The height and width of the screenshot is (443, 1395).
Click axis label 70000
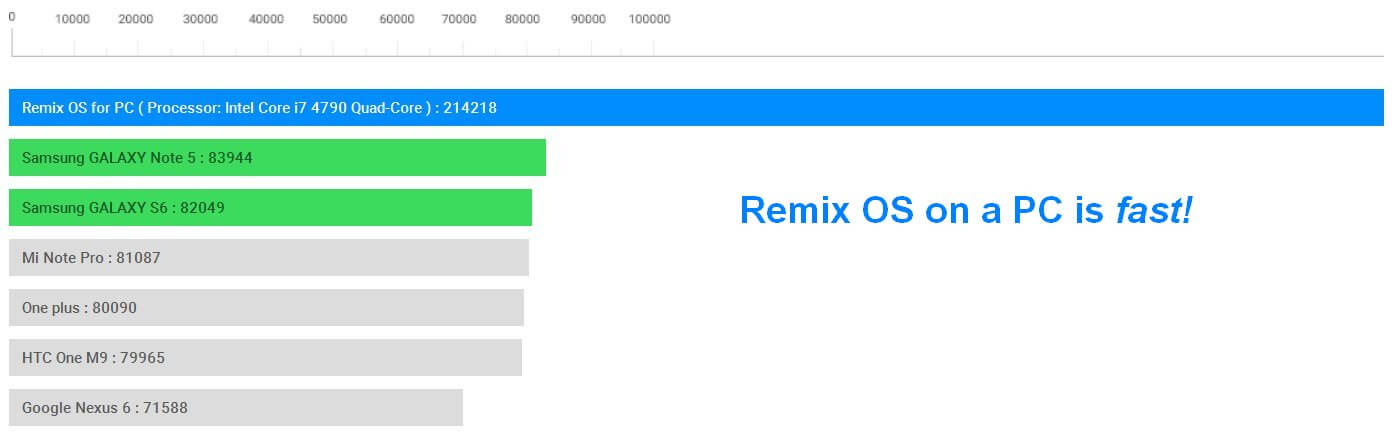tap(459, 19)
